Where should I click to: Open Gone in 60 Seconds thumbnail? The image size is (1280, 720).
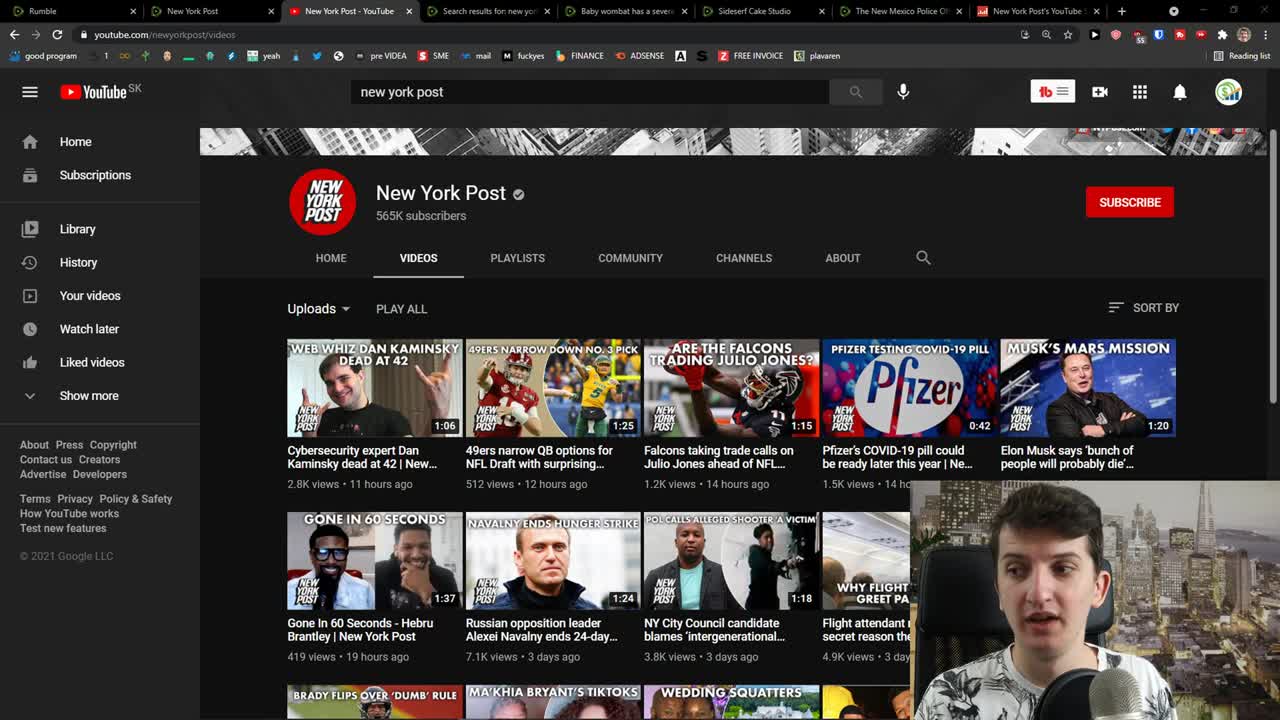pos(375,561)
